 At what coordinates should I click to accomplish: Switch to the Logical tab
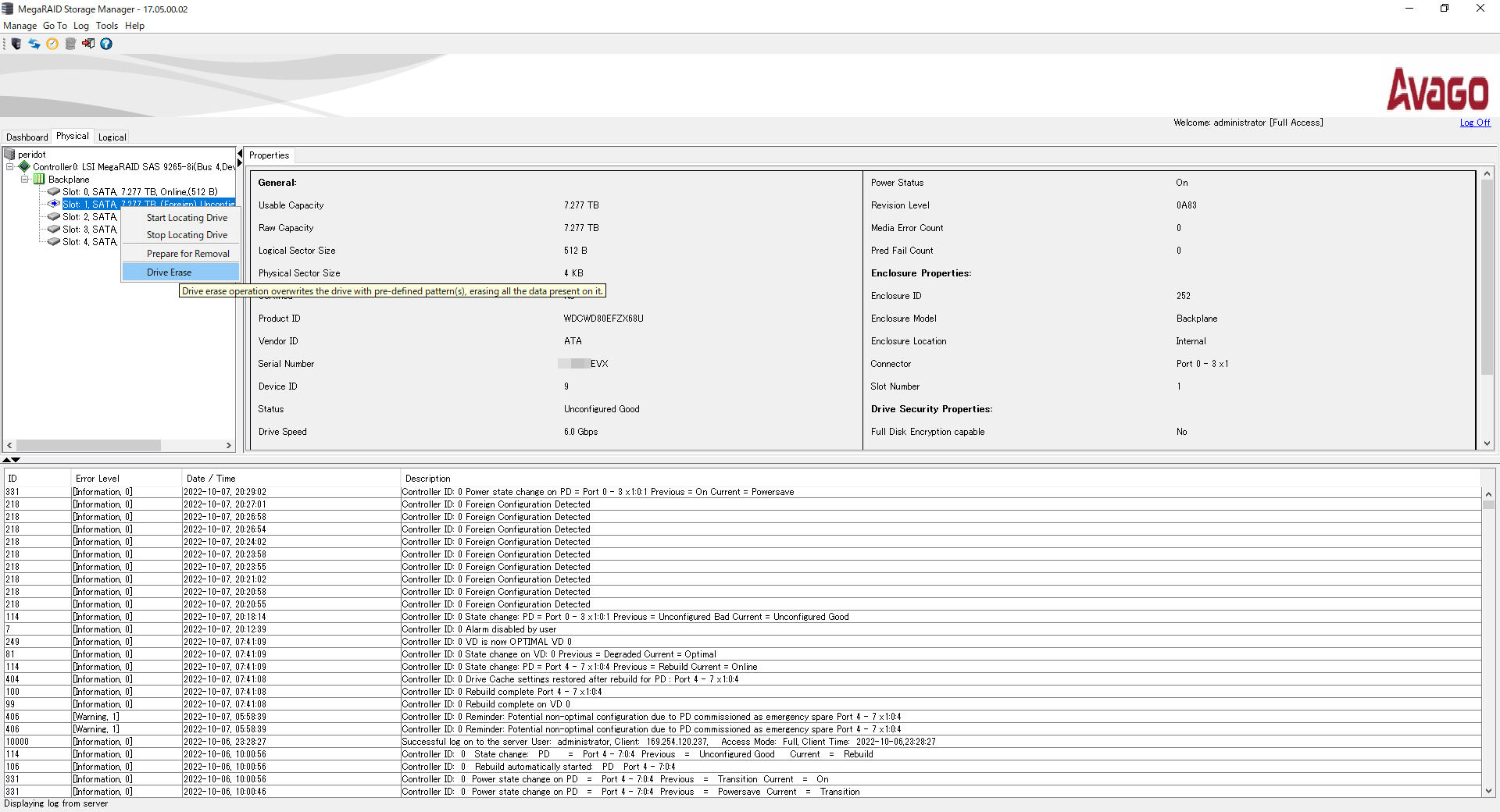click(112, 137)
